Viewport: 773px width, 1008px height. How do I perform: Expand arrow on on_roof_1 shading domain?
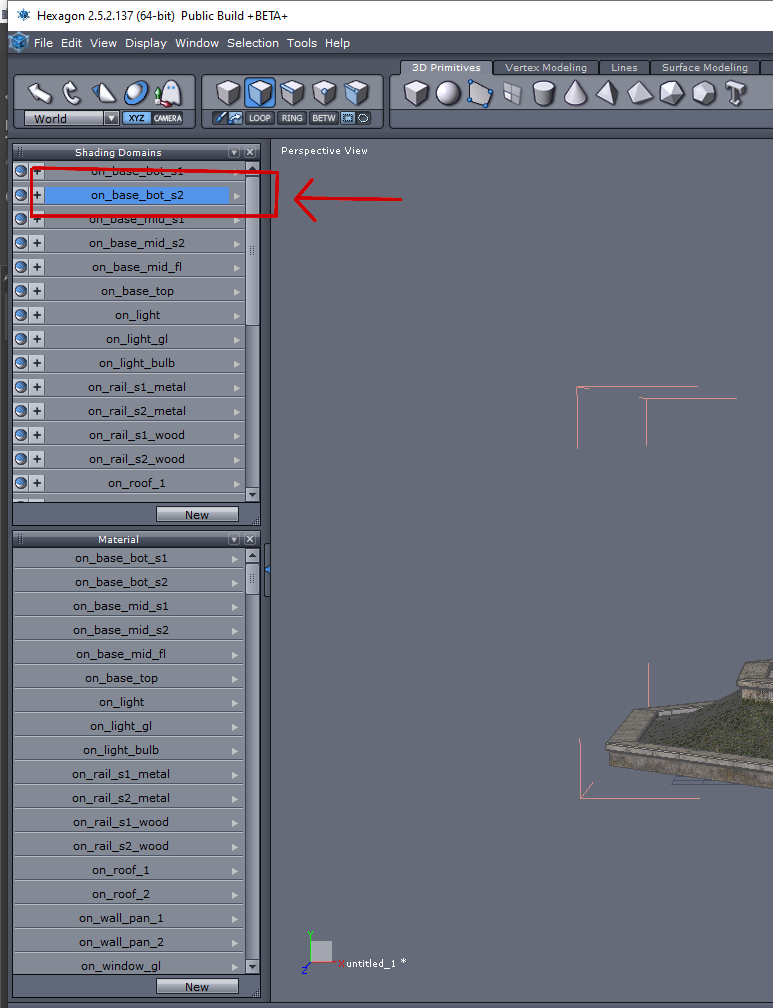click(237, 483)
